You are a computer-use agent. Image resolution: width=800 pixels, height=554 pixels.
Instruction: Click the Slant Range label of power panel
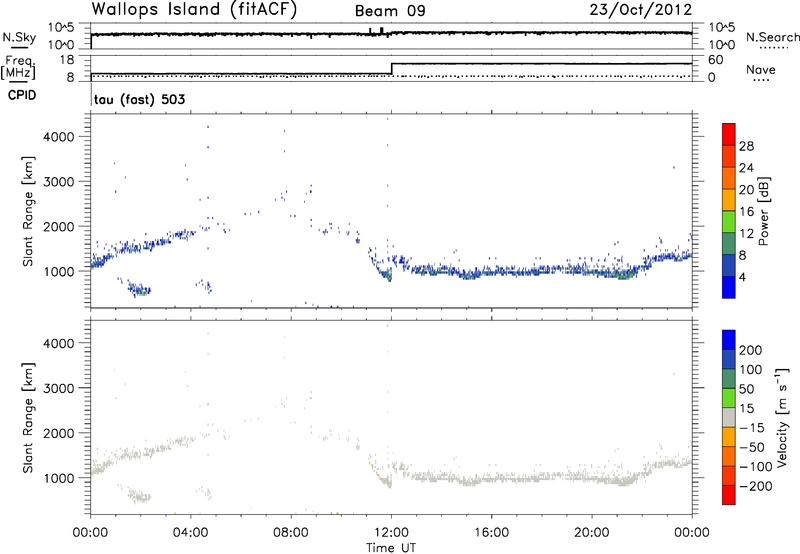28,211
